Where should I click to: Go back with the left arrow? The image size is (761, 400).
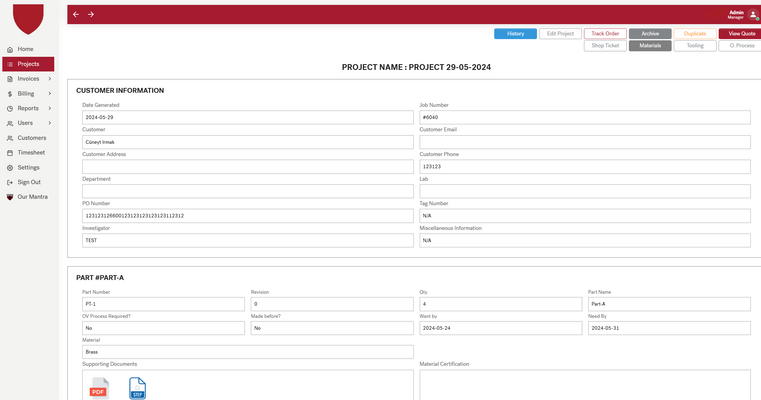(x=76, y=15)
